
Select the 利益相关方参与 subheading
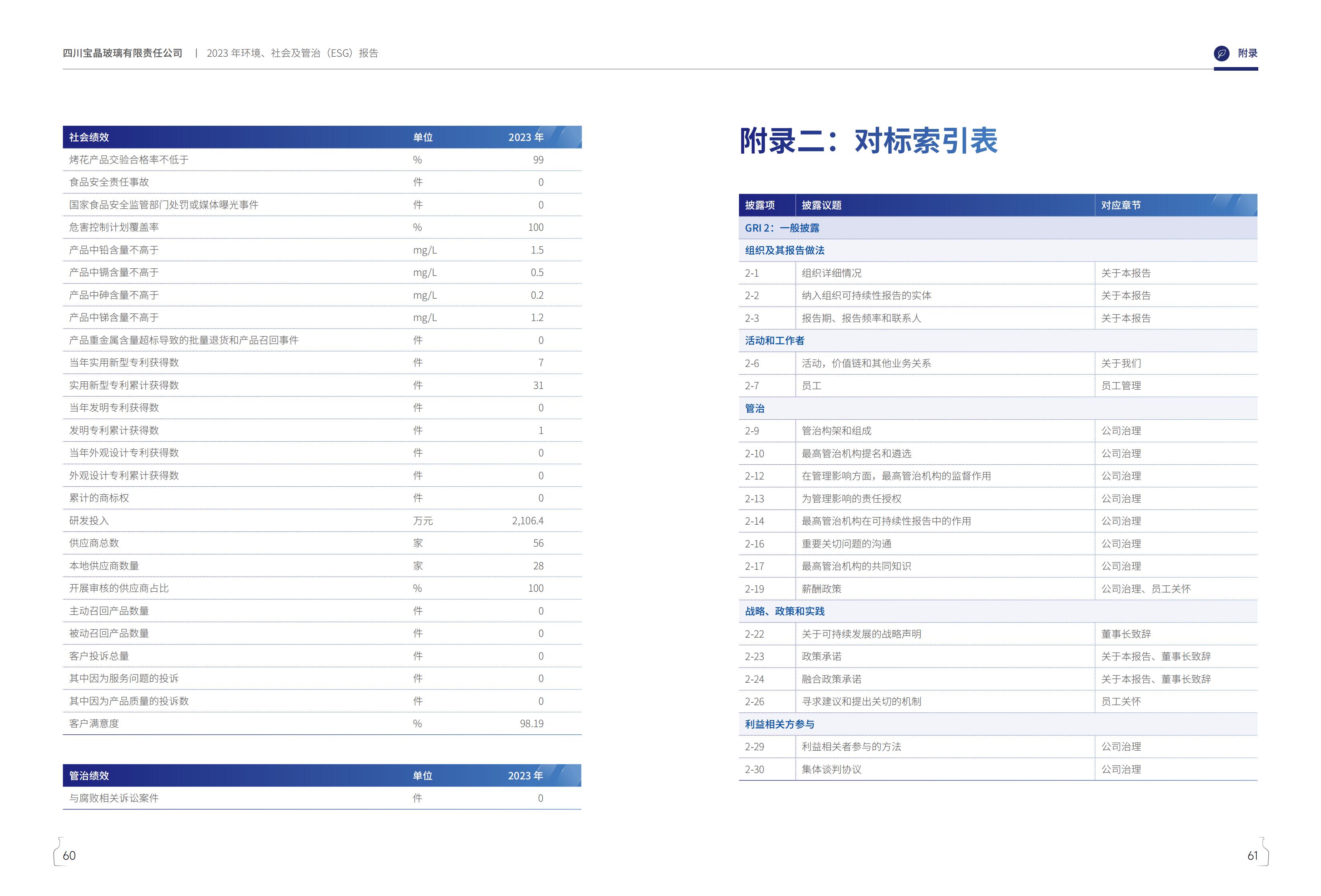(x=779, y=724)
